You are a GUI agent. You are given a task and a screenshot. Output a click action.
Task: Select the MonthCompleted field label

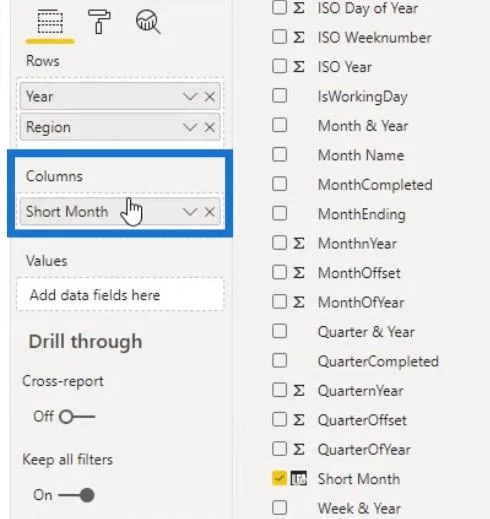(375, 185)
